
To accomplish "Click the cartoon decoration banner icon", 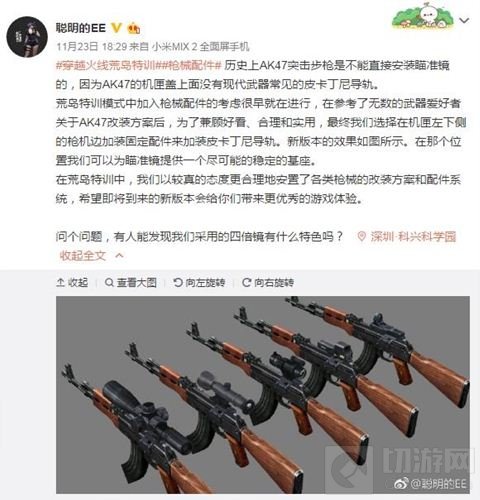I will (x=423, y=16).
